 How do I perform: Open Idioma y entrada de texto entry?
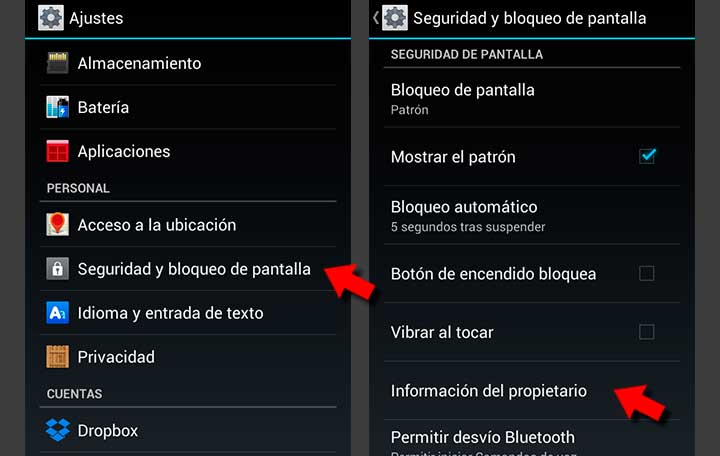188,313
